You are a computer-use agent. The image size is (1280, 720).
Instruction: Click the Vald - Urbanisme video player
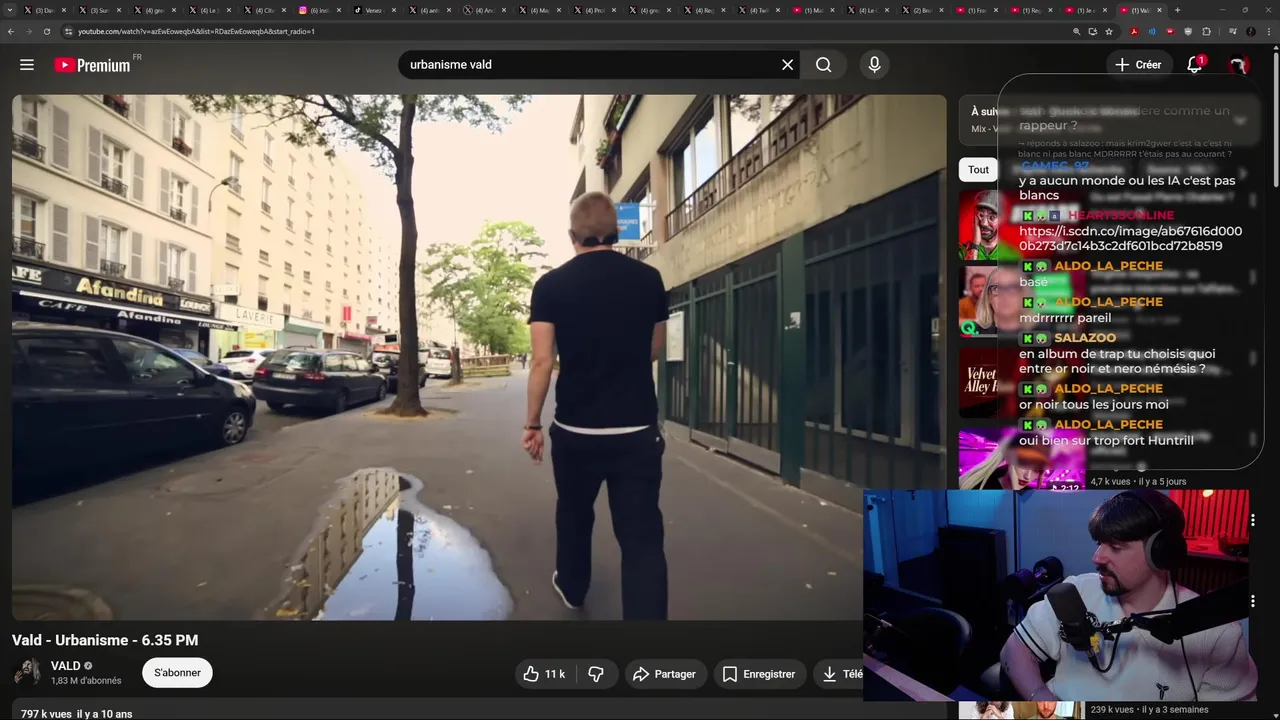(x=479, y=357)
